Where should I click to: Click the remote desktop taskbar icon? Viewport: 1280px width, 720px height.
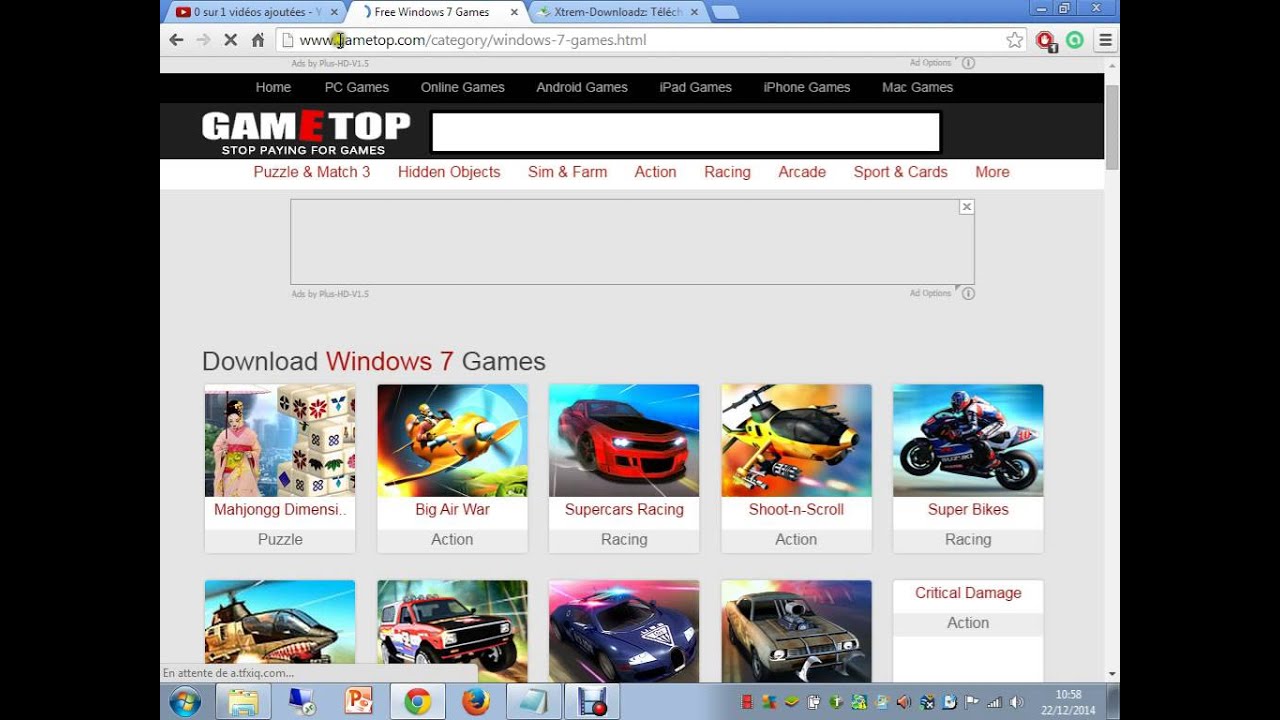[x=301, y=702]
